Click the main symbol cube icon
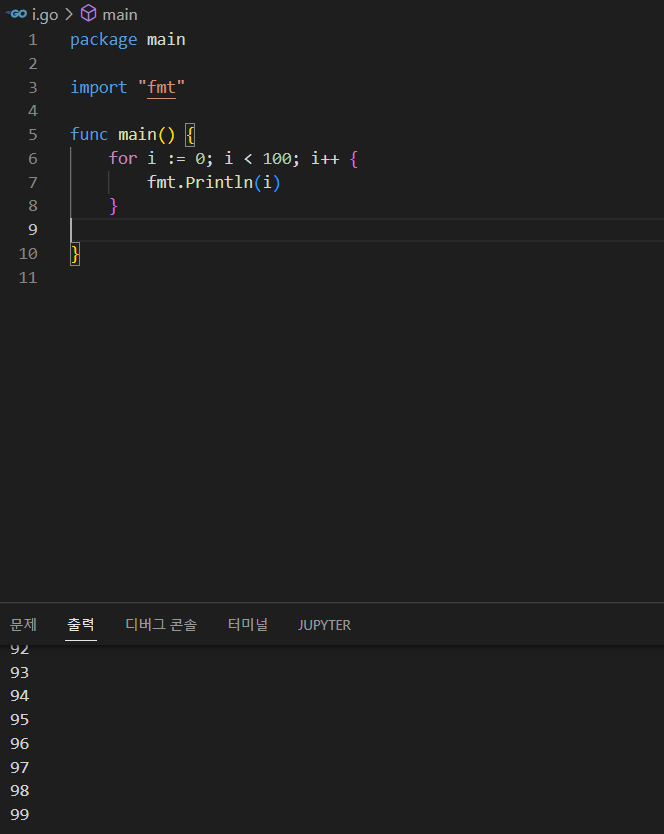Screen dimensions: 664x834 [x=88, y=13]
